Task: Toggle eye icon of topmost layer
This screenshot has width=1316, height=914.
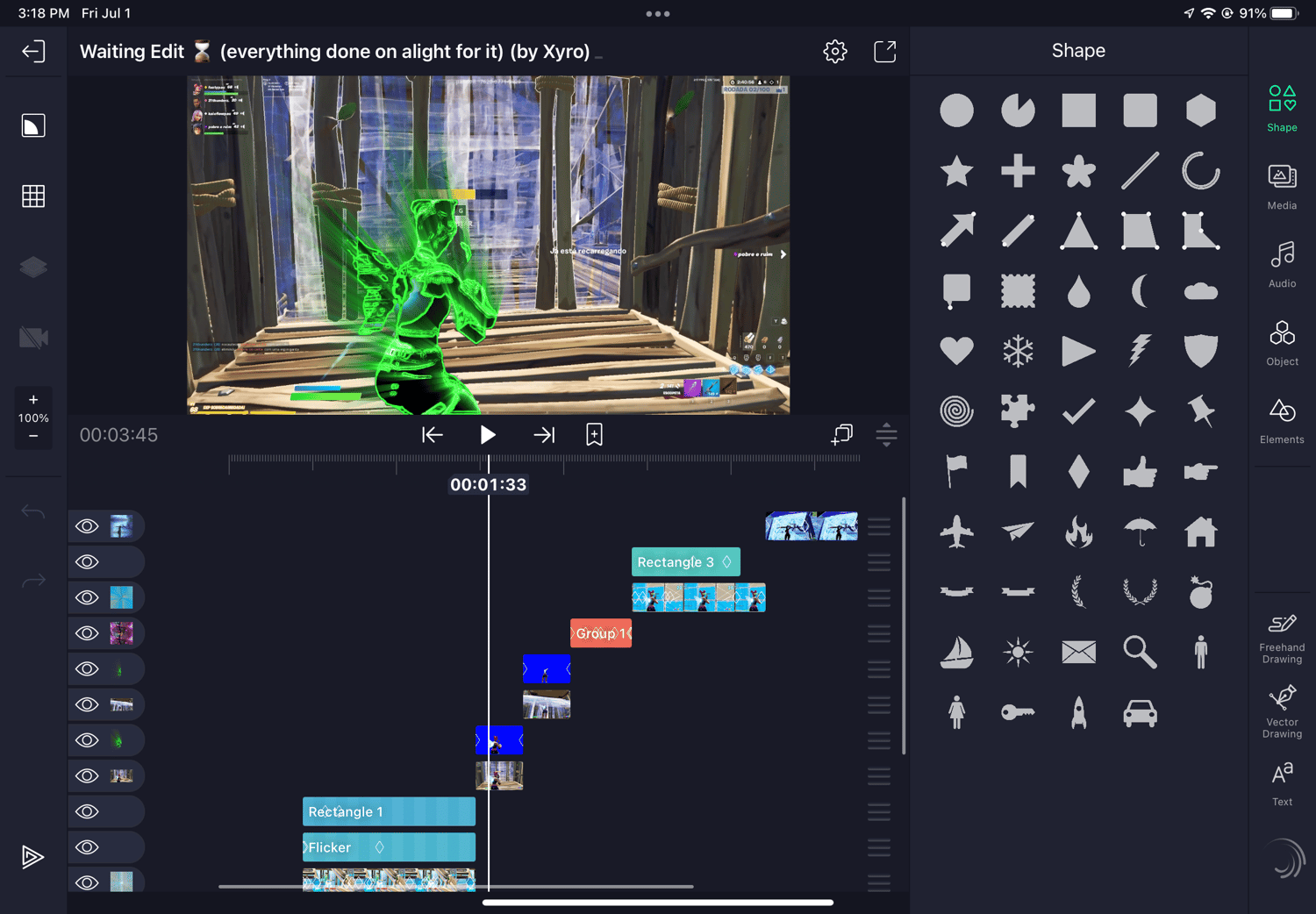Action: click(x=87, y=526)
